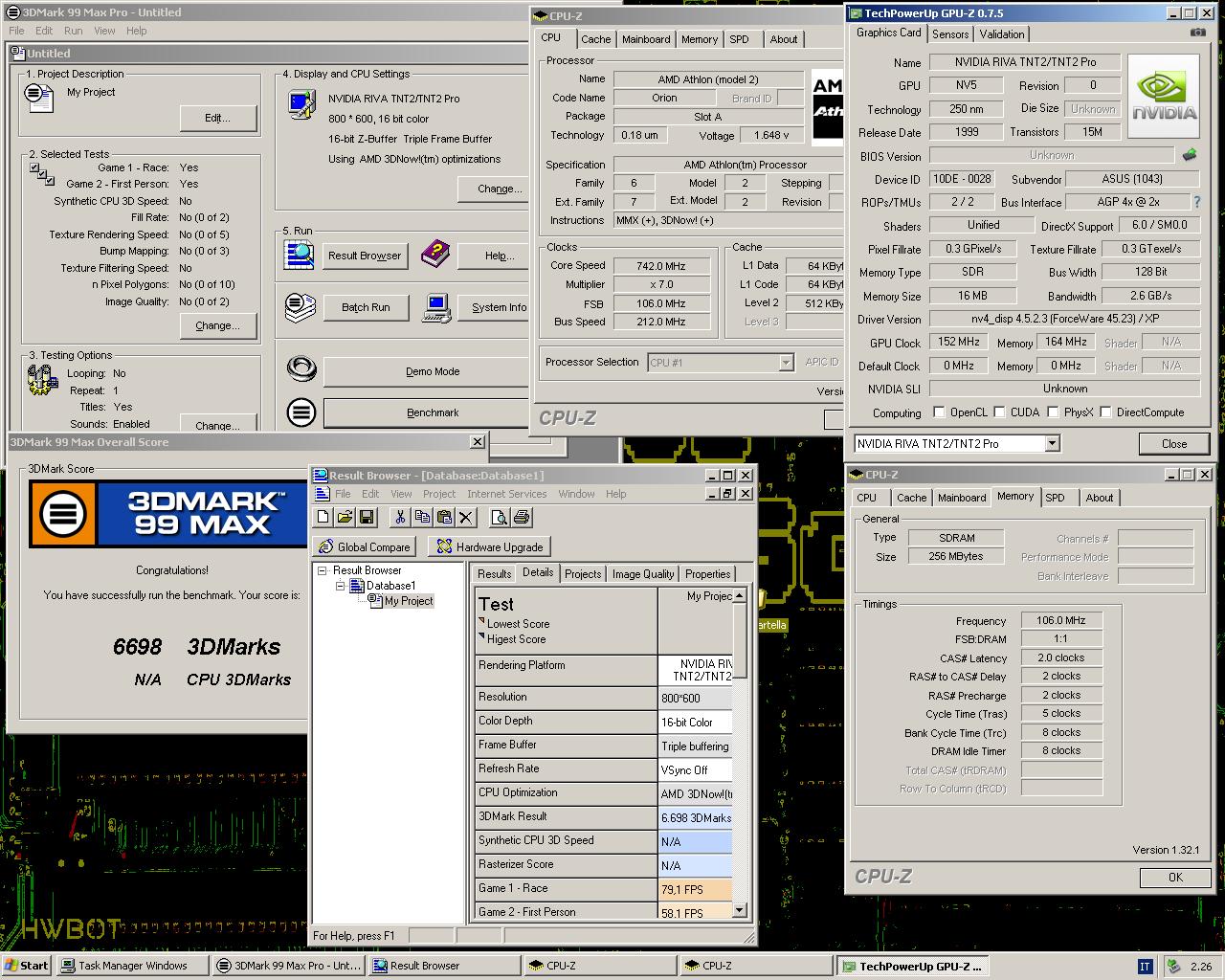
Task: Switch to the Image Quality tab in Result Browser
Action: click(x=643, y=574)
